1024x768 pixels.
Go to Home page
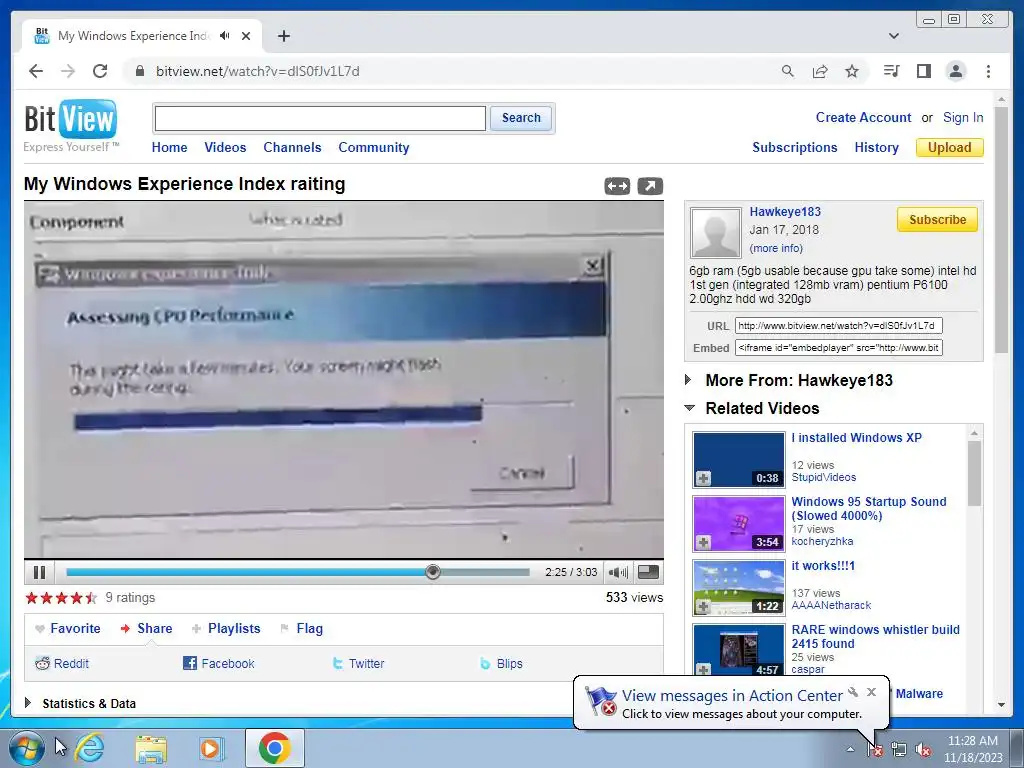point(169,148)
